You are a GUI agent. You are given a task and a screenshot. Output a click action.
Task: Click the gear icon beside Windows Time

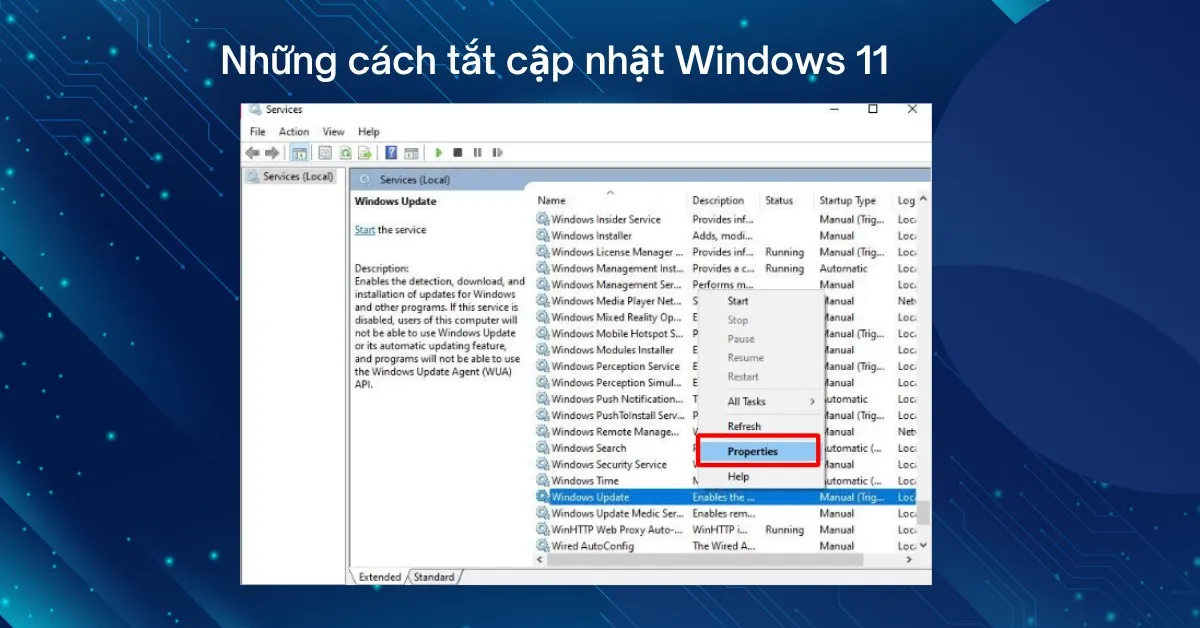tap(543, 481)
